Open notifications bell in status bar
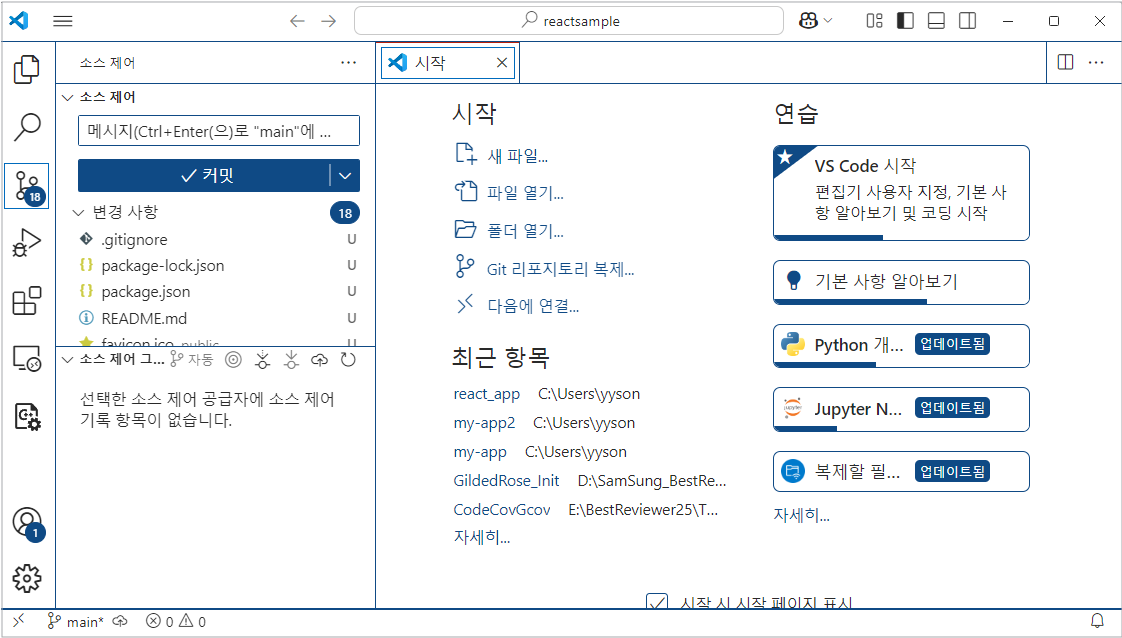The width and height of the screenshot is (1122, 638). point(1097,621)
